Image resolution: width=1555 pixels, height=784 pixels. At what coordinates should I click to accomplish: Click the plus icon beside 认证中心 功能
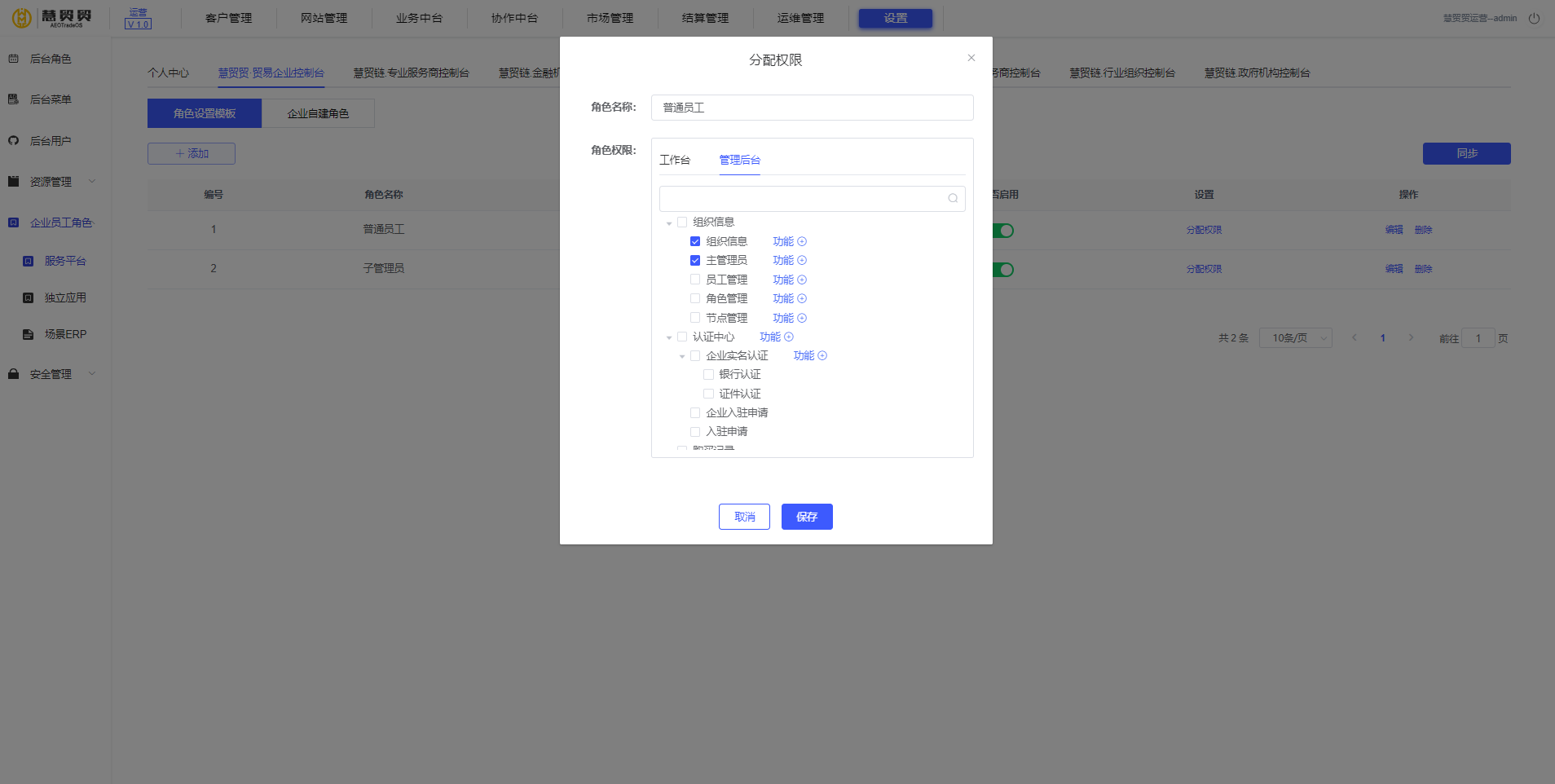pyautogui.click(x=789, y=337)
